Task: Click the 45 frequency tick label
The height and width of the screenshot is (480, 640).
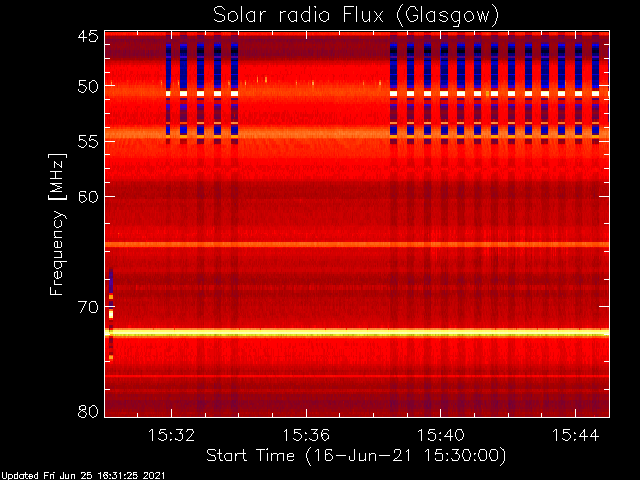Action: click(88, 36)
